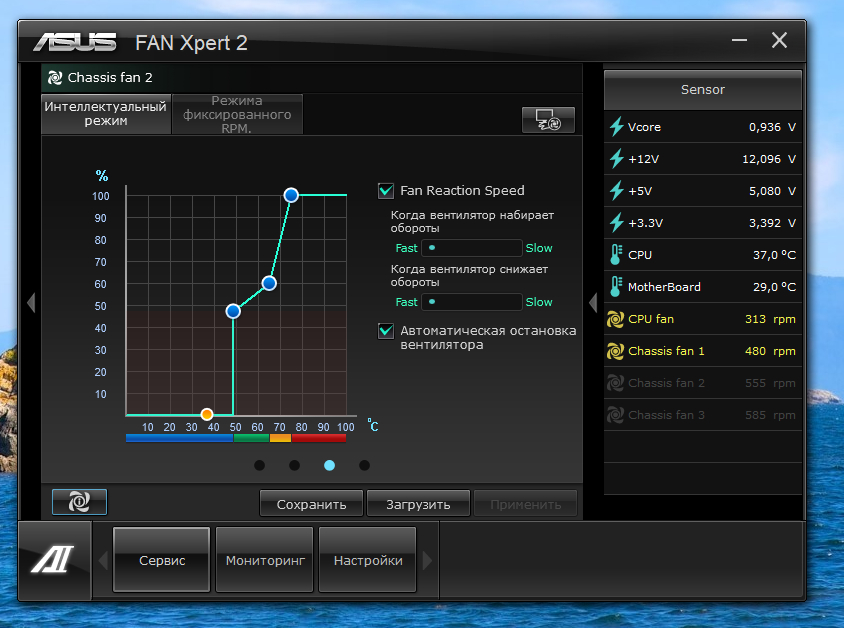Image resolution: width=844 pixels, height=628 pixels.
Task: Click the CPU fan 313 rpm value
Action: coord(770,319)
